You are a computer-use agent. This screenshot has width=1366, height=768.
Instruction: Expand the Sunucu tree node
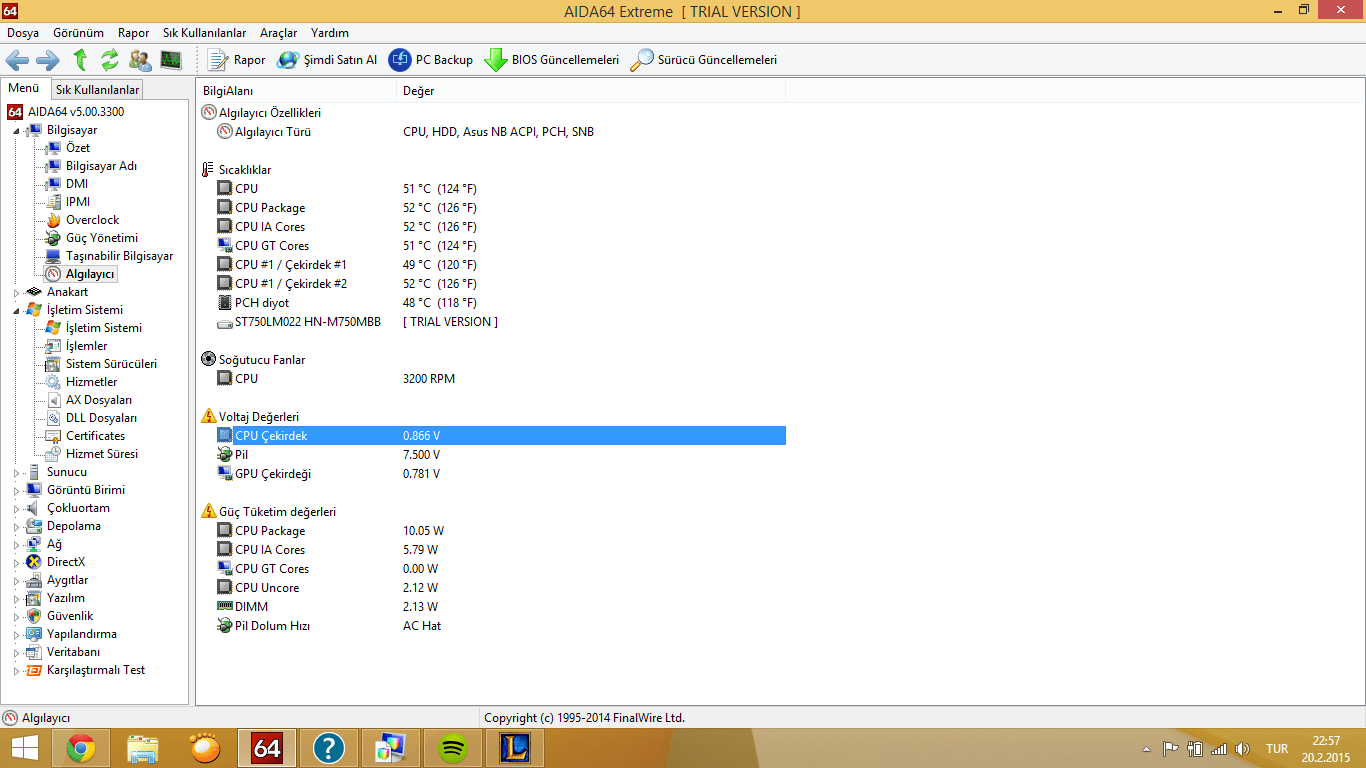[16, 472]
